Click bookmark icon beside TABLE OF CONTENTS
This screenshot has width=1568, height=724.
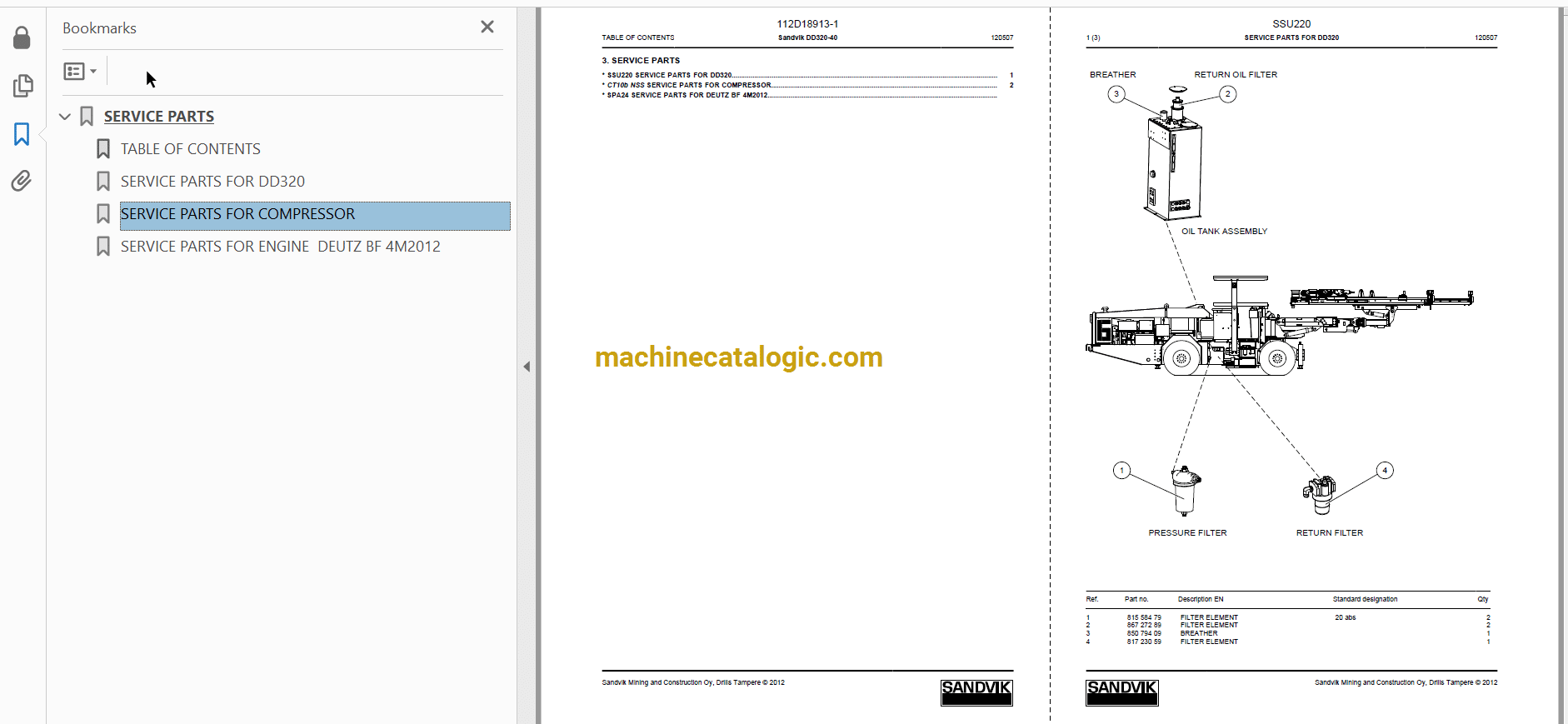click(103, 149)
